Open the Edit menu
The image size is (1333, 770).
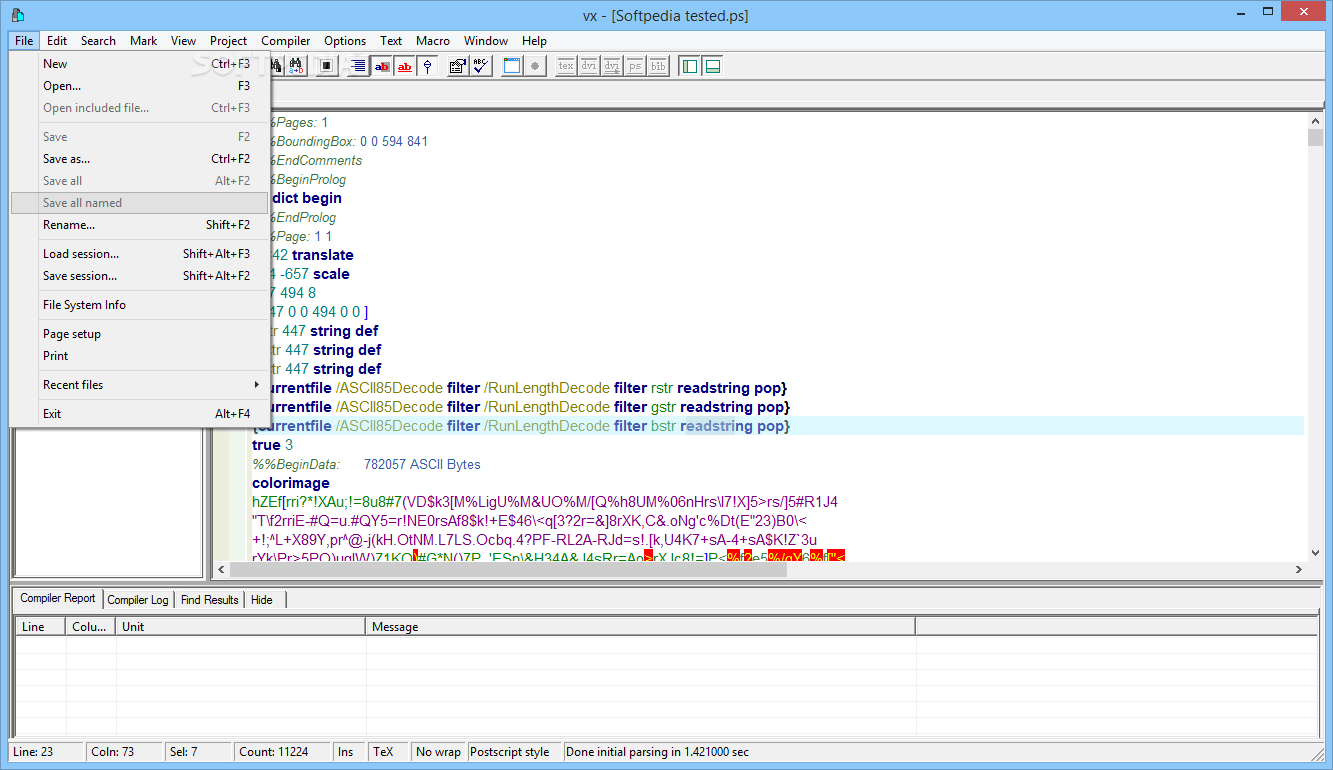click(57, 41)
